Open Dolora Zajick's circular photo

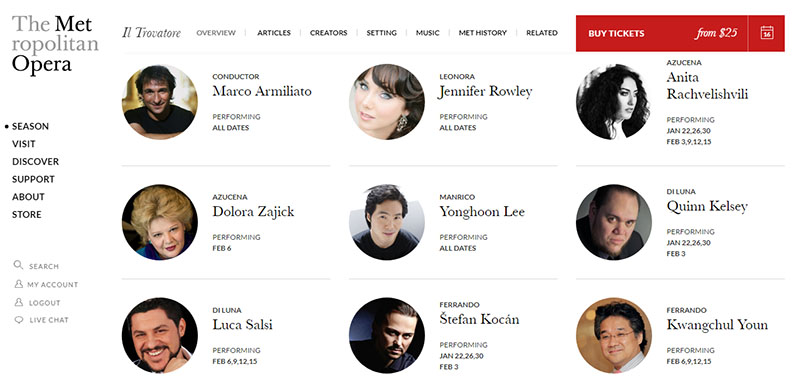click(160, 222)
